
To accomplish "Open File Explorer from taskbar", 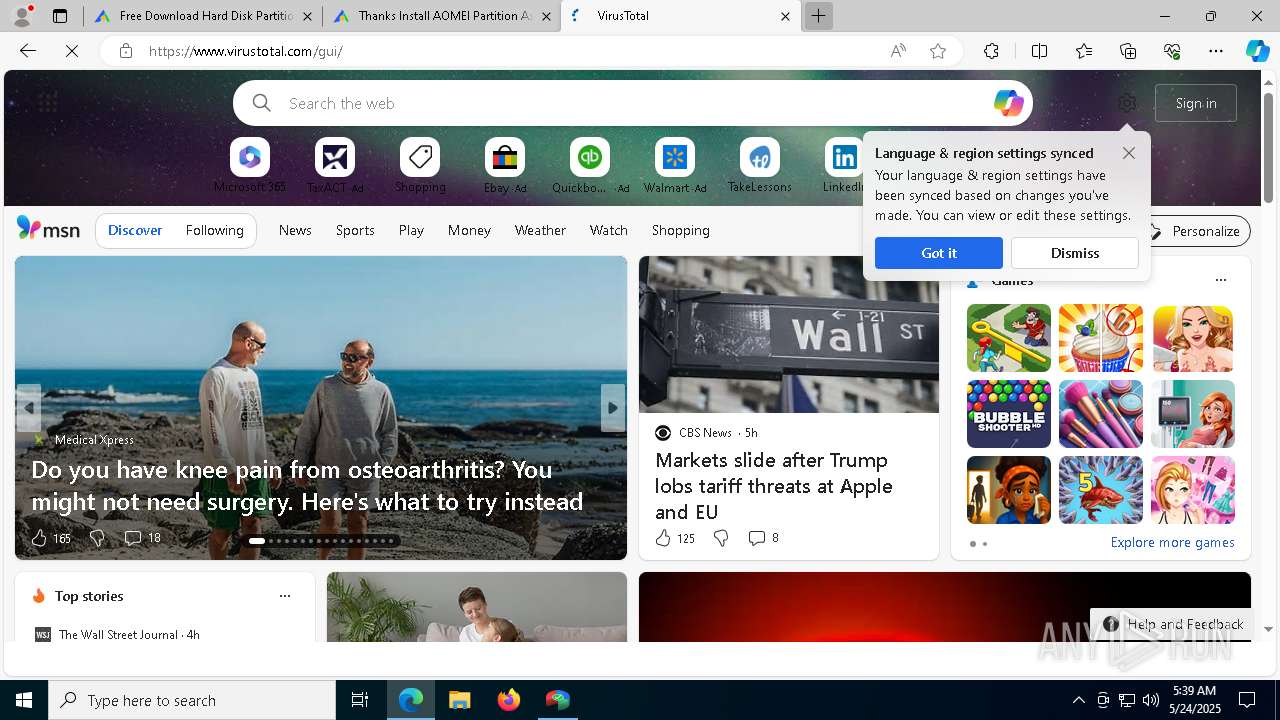I will tap(460, 700).
